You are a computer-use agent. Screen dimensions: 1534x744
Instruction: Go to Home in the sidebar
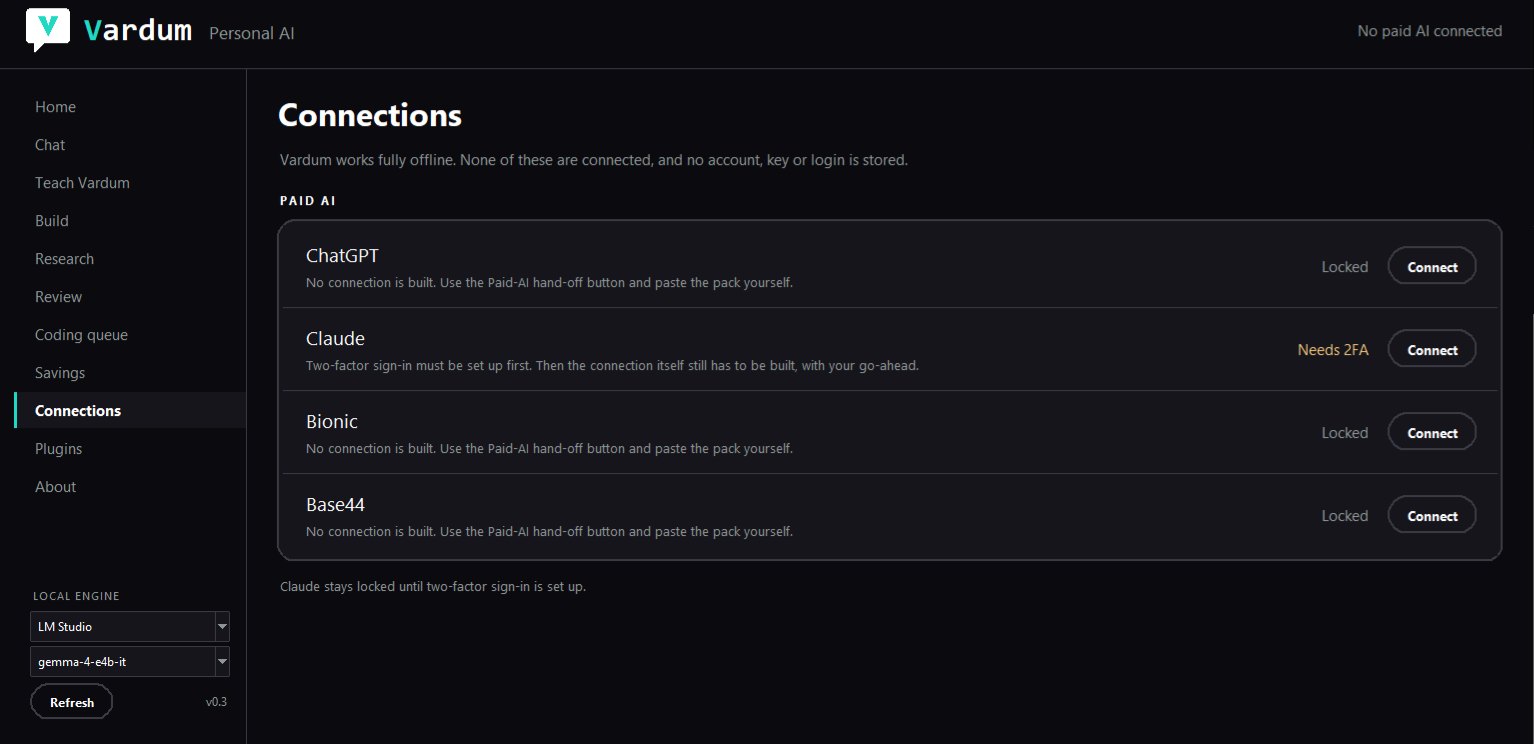click(x=55, y=107)
